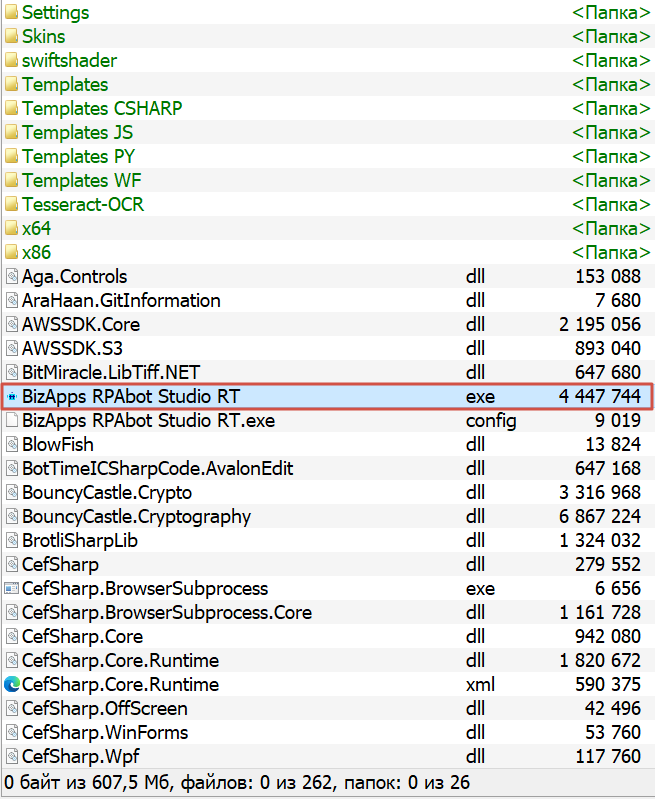Viewport: 655px width, 799px height.
Task: Select the CefSharp.Core.Runtime dll file name
Action: 121,660
